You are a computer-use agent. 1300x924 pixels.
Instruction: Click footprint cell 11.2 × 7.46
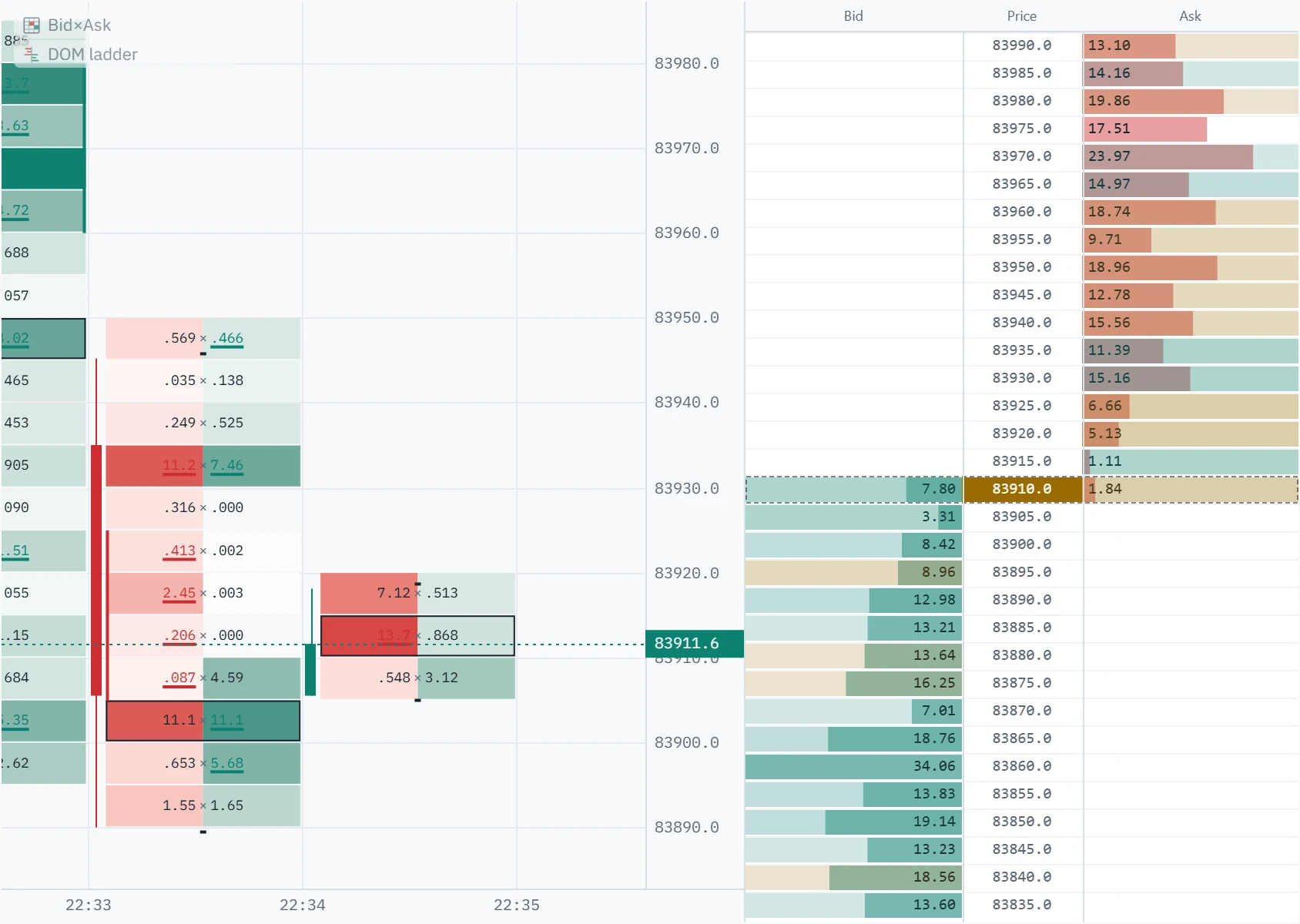[x=203, y=466]
